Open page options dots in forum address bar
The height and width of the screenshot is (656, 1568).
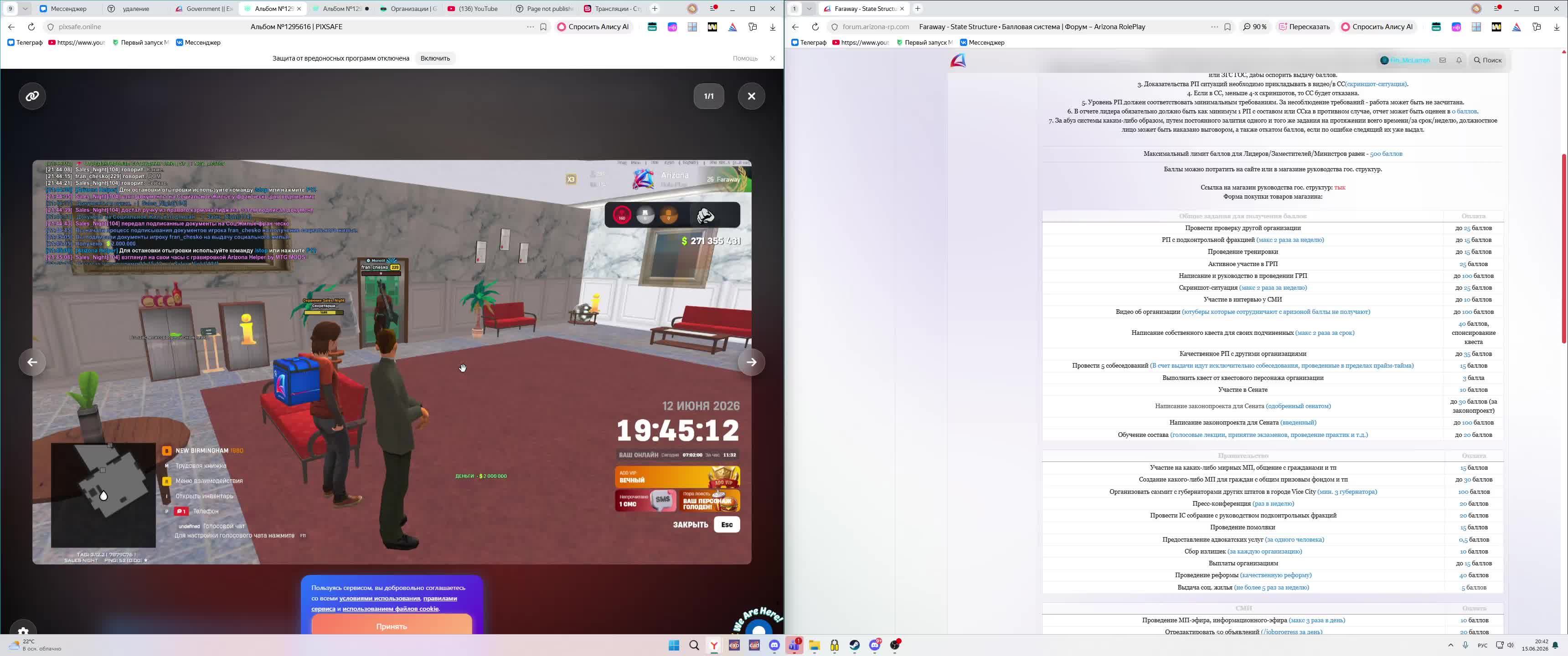click(1214, 27)
